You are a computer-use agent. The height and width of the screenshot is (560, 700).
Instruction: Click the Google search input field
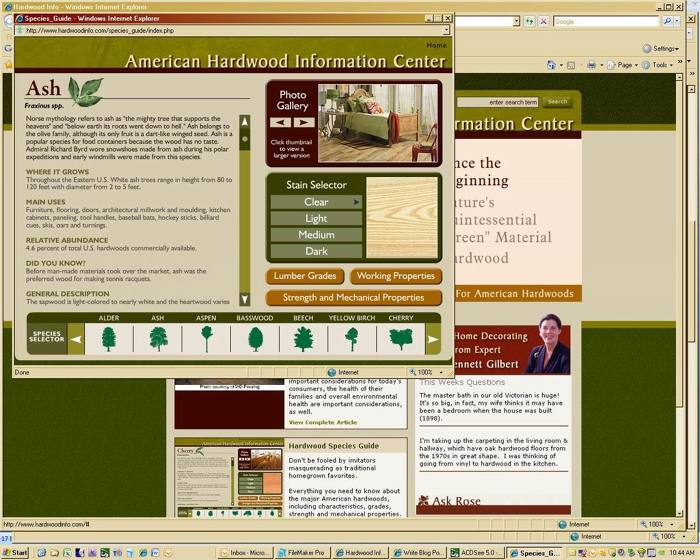(x=607, y=21)
